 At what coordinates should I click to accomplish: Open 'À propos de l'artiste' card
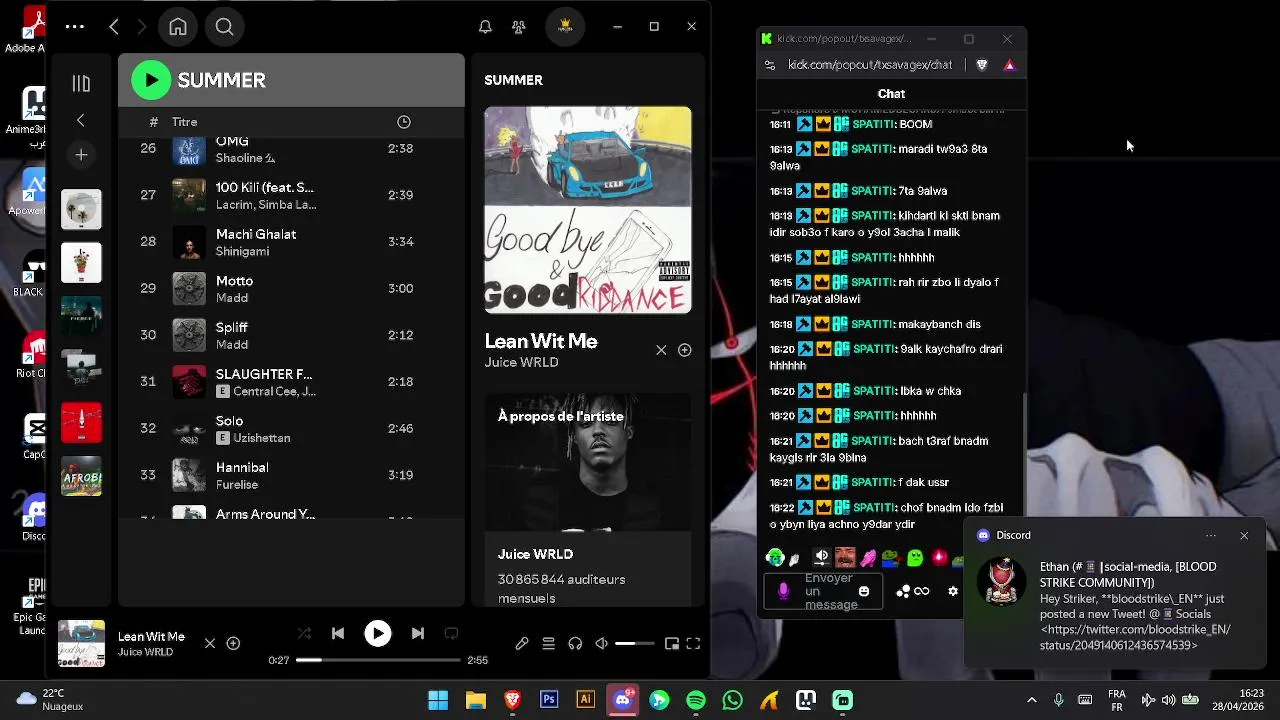[x=588, y=499]
